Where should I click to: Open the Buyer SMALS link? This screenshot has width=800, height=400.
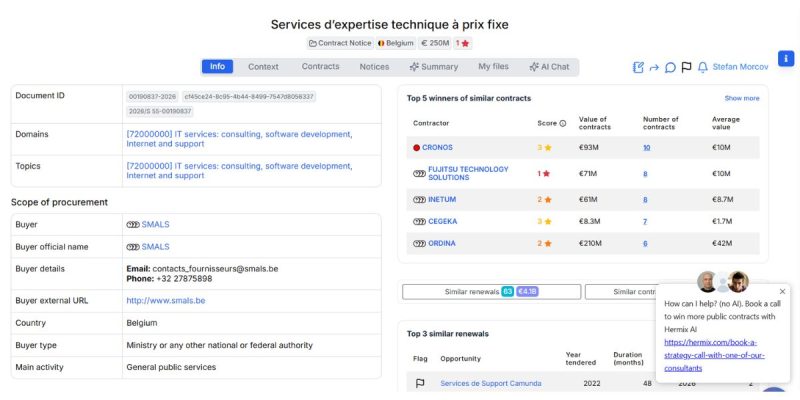click(x=155, y=224)
